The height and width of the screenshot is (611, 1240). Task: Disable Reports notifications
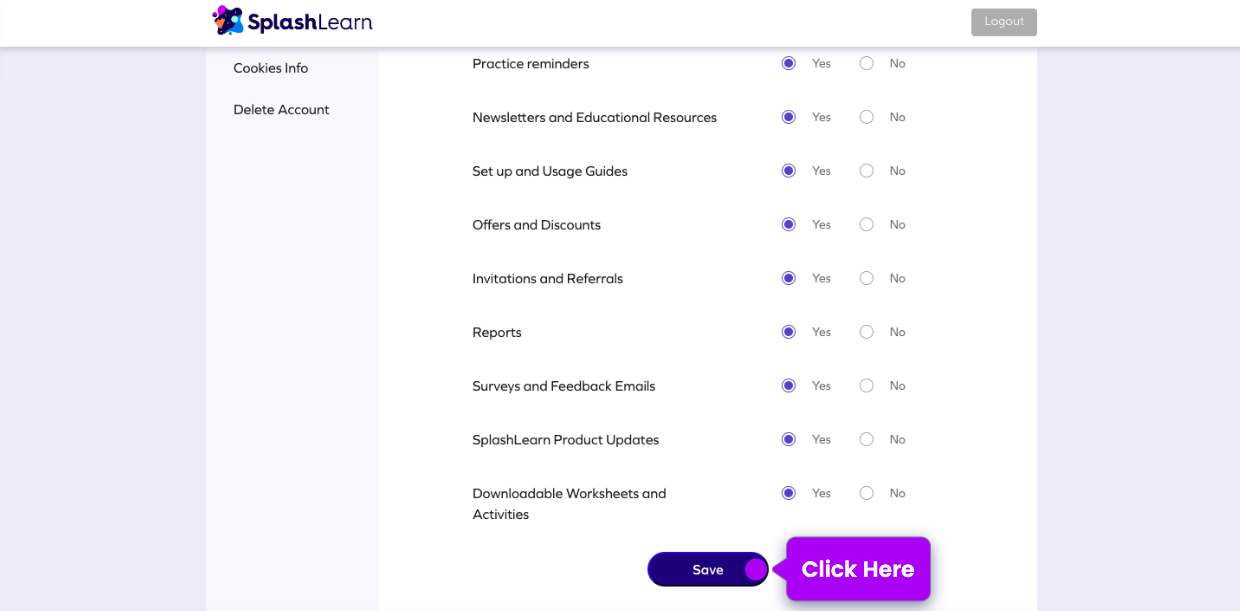pyautogui.click(x=866, y=331)
